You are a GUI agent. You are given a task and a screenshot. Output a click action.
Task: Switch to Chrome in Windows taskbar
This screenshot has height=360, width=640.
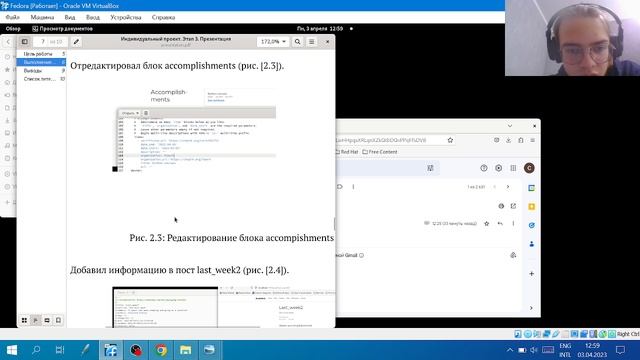(x=161, y=350)
